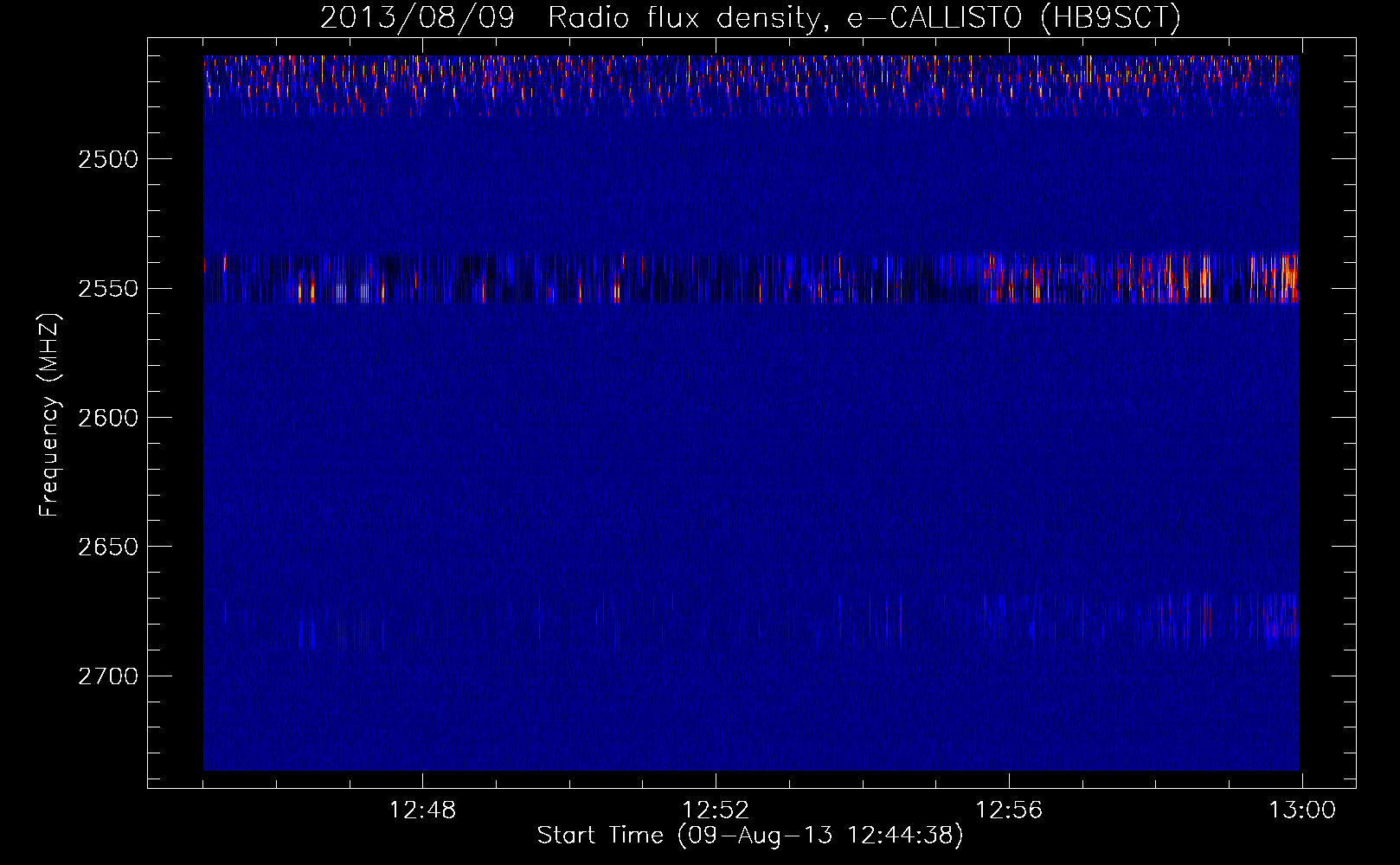Select the 2600 frequency axis label

coord(108,418)
